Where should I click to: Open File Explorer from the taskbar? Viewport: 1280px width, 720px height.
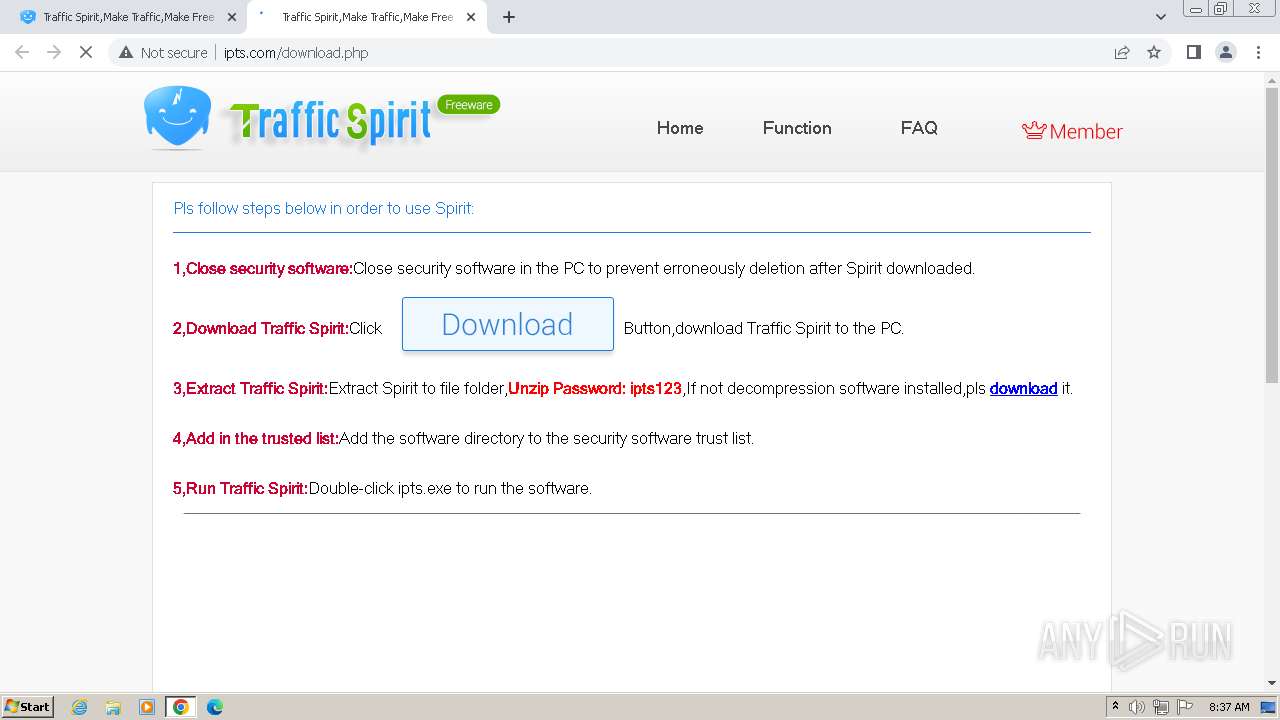coord(113,707)
